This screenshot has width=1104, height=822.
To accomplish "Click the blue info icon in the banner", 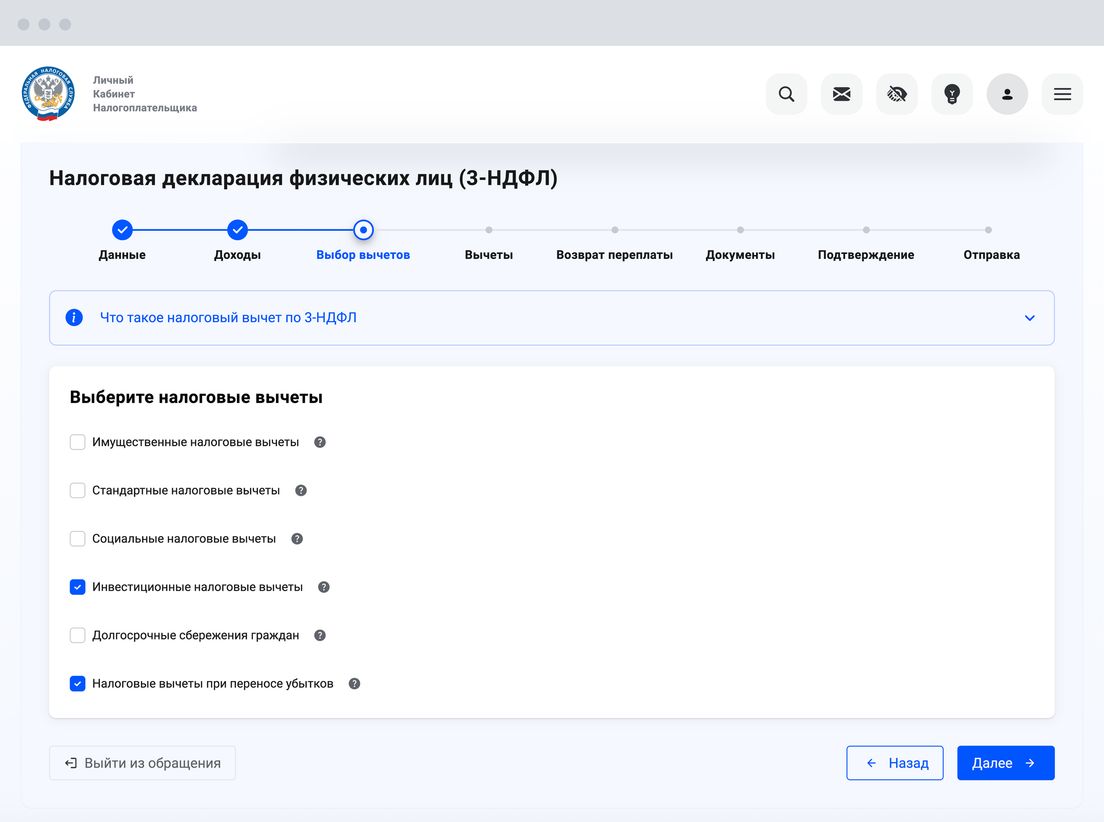I will tap(74, 318).
